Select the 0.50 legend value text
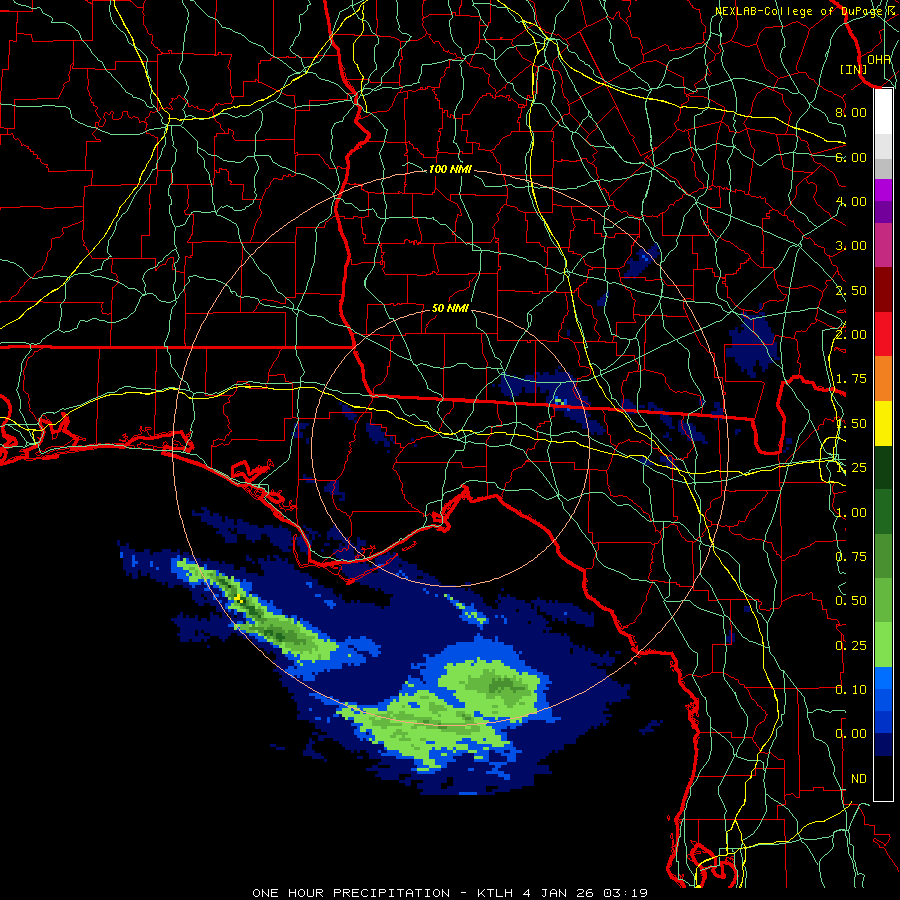This screenshot has height=900, width=900. [x=851, y=601]
